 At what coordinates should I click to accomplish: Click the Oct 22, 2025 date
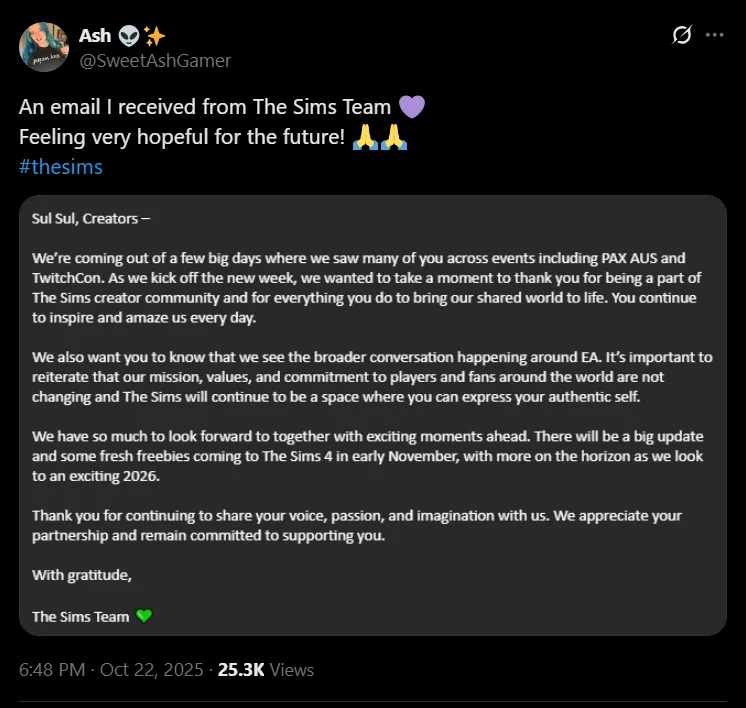(x=151, y=669)
